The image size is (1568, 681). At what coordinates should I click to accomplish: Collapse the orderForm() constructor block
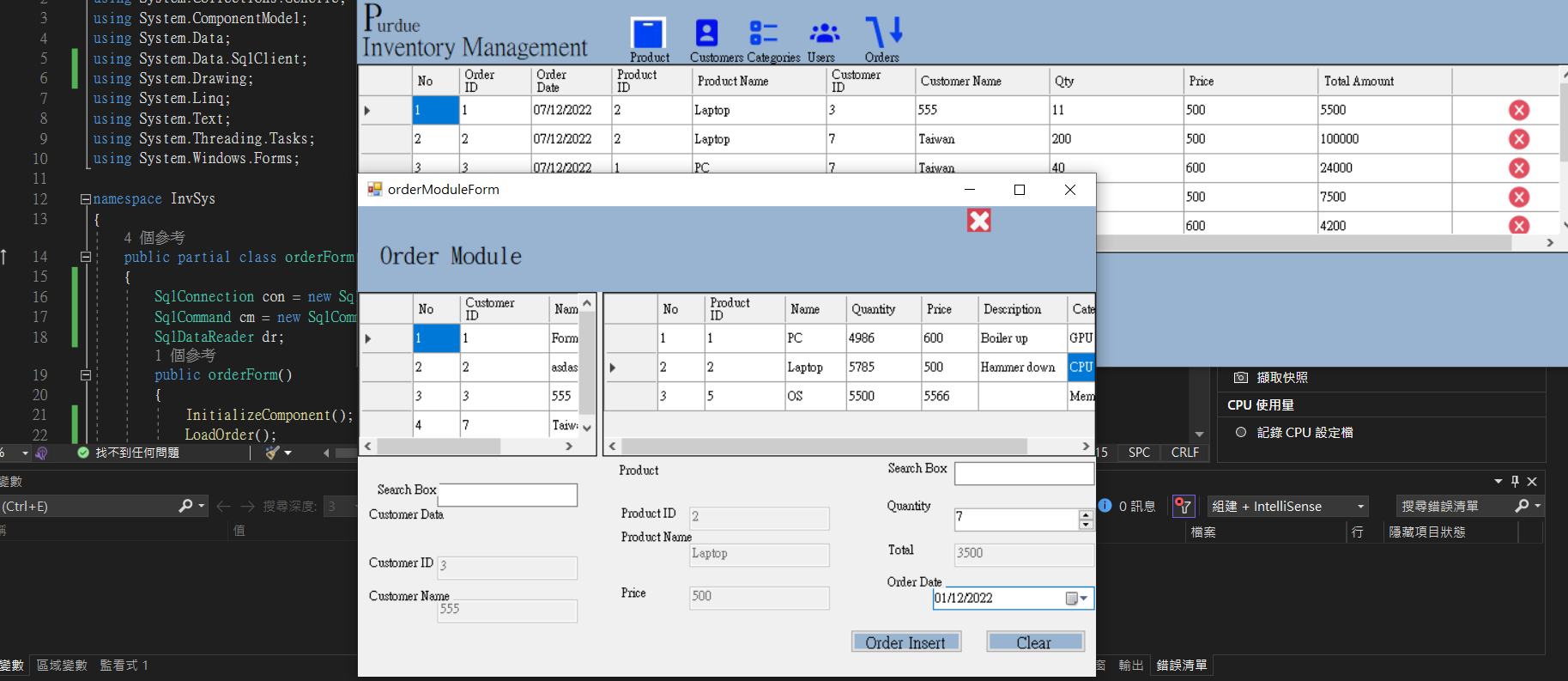[x=86, y=375]
